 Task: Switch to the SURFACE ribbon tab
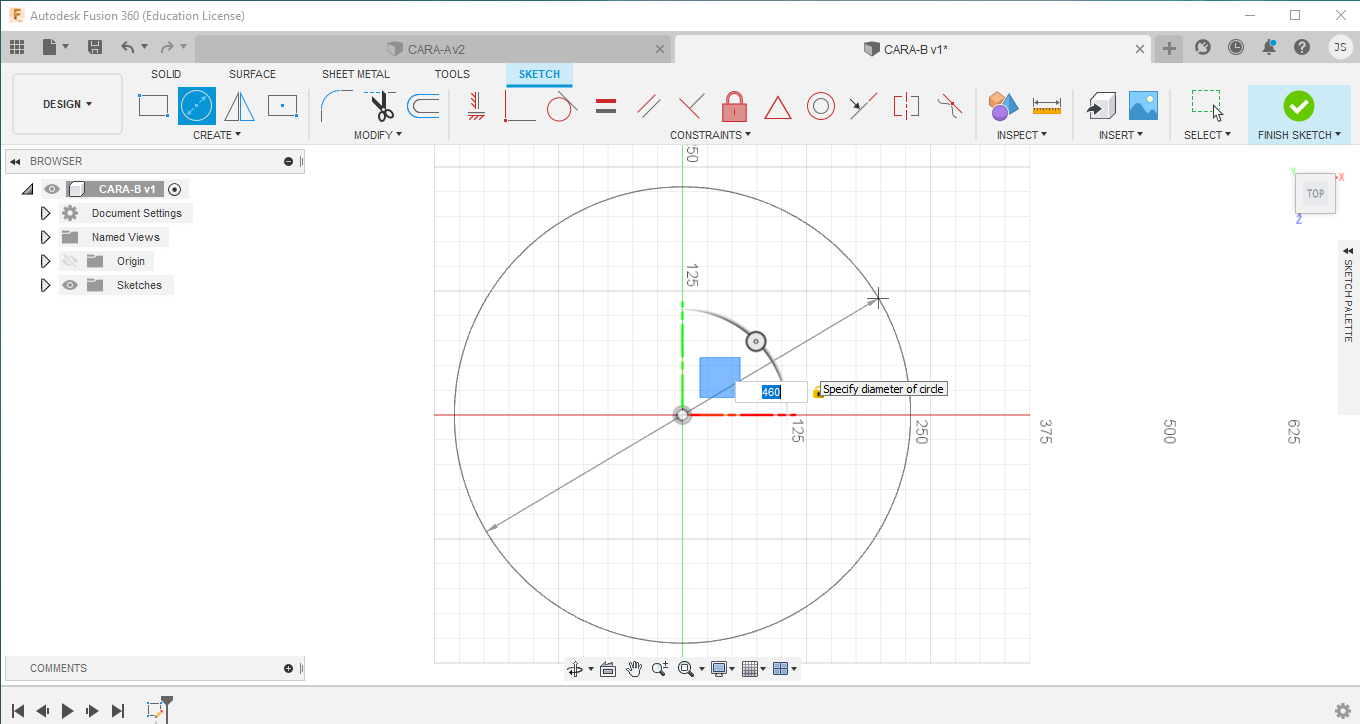252,74
